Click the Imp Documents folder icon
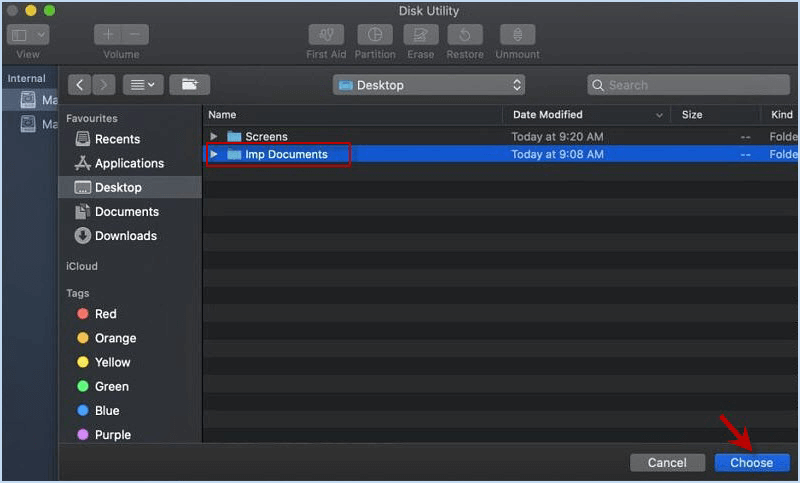800x483 pixels. click(x=234, y=154)
